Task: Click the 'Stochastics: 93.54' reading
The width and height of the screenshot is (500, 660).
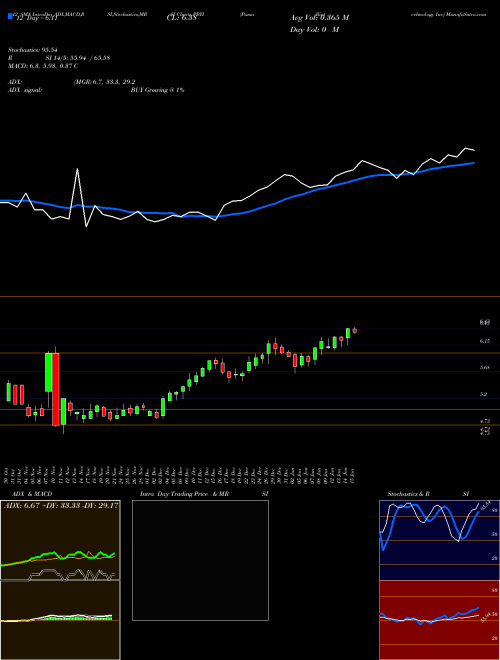Action: 32,50
